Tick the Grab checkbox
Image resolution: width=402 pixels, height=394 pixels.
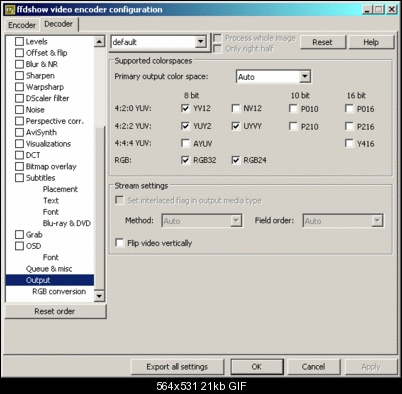coord(19,235)
